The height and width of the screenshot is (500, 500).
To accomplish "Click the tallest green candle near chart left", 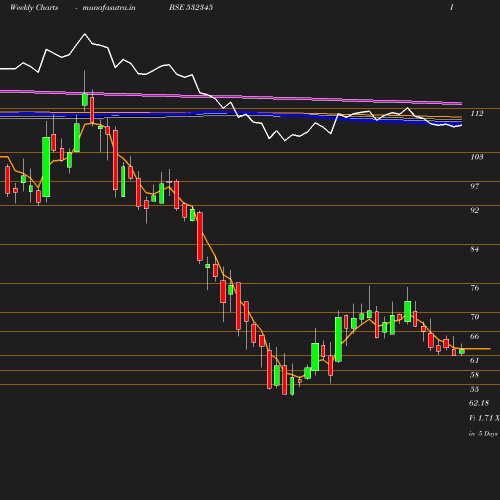I will (x=46, y=167).
